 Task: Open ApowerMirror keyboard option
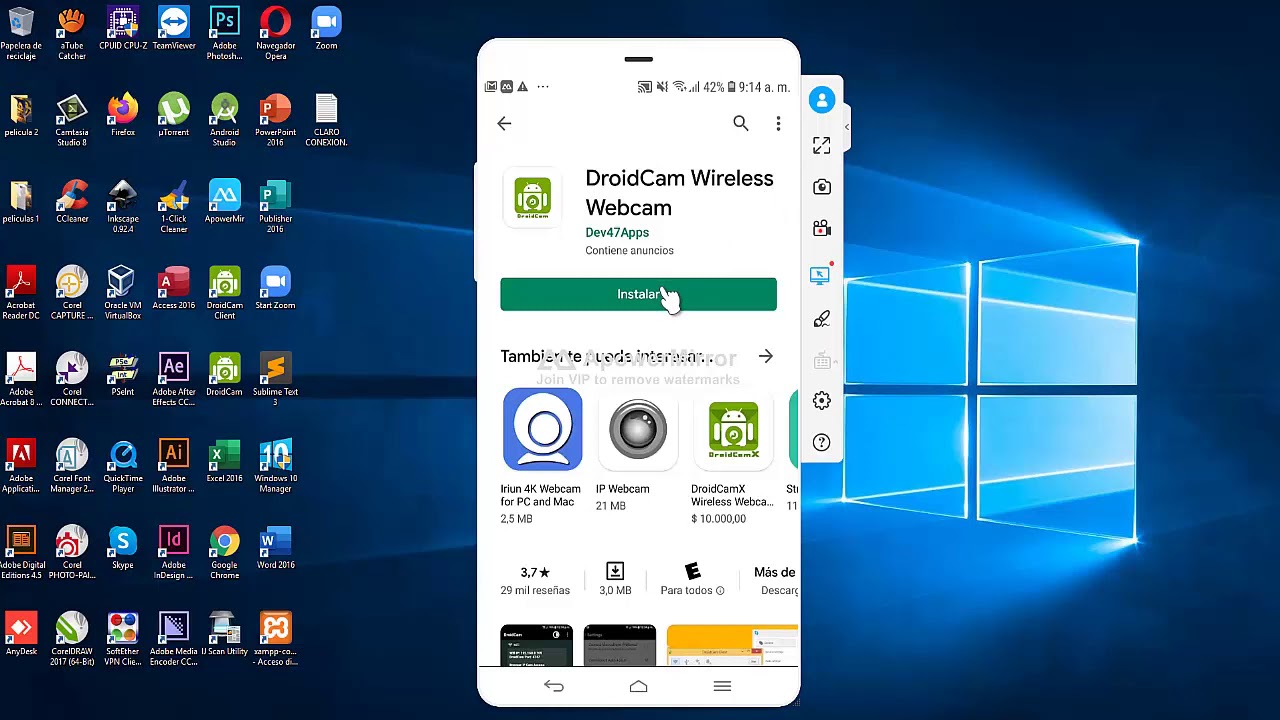point(822,361)
